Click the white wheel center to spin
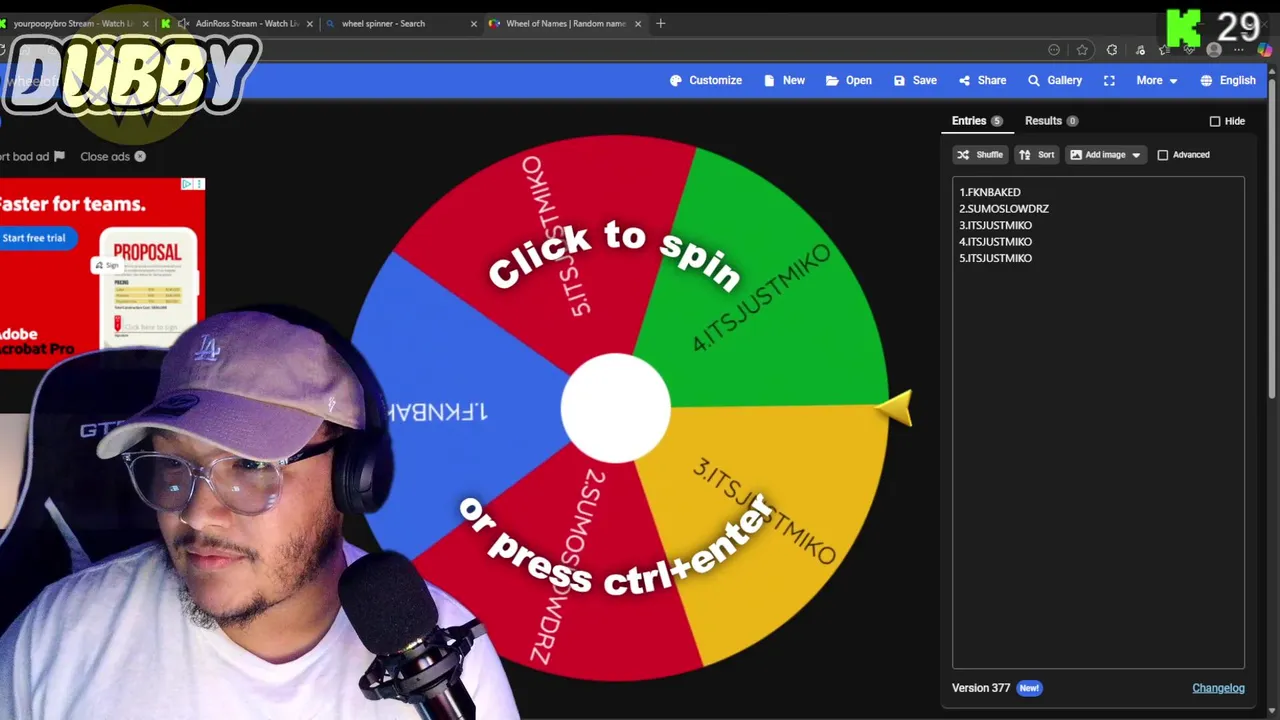Screen dimensions: 1280x720 click(615, 408)
